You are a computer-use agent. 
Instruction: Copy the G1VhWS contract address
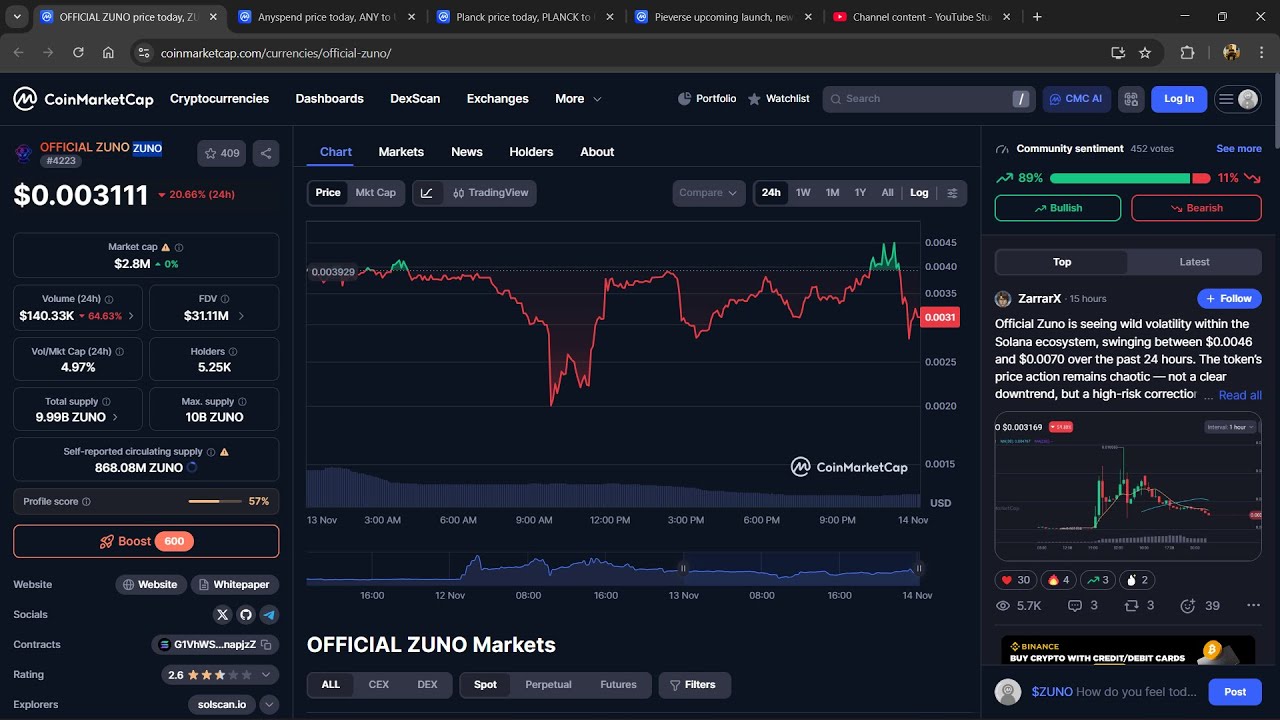(267, 645)
